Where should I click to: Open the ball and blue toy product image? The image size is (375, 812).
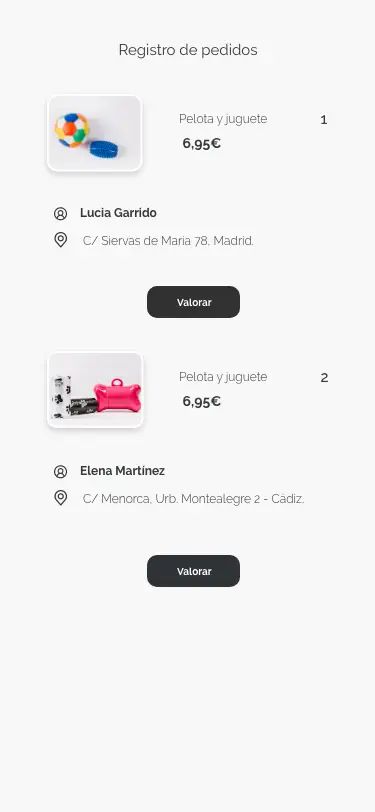coord(95,133)
